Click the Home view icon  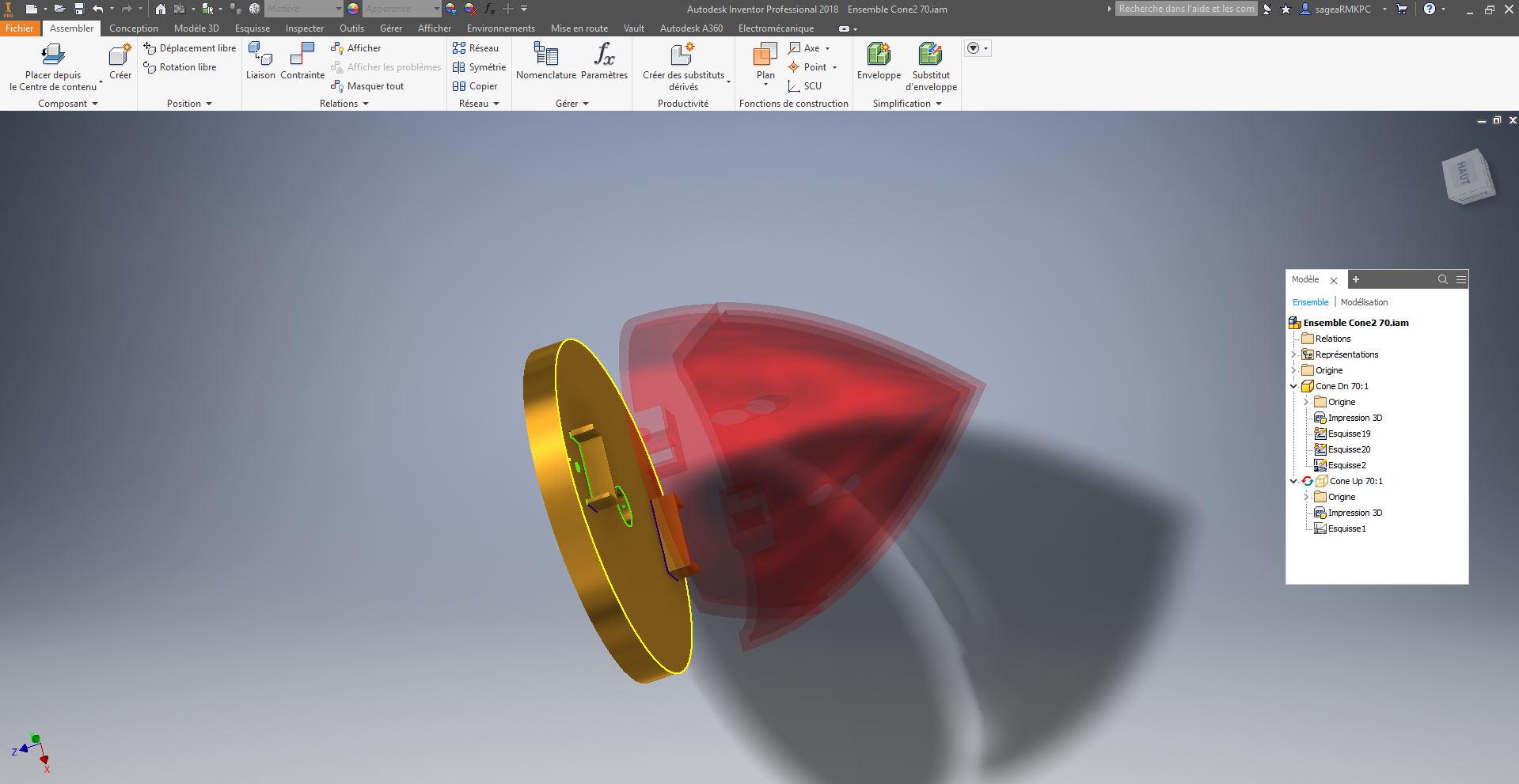[x=161, y=9]
